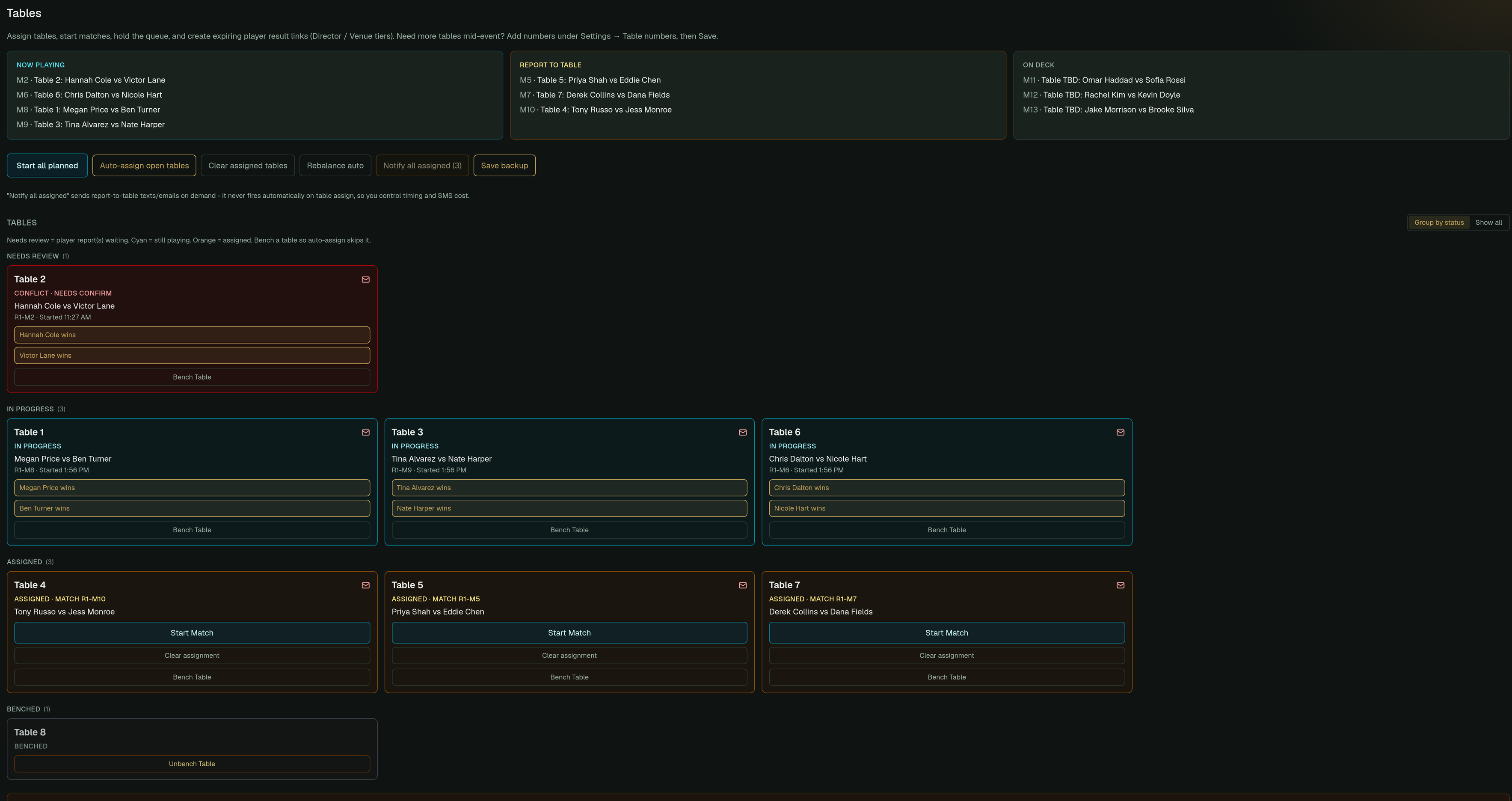Click M2 Hannah Cole vs Victor Lane entry
This screenshot has height=801, width=1512.
pyautogui.click(x=91, y=80)
